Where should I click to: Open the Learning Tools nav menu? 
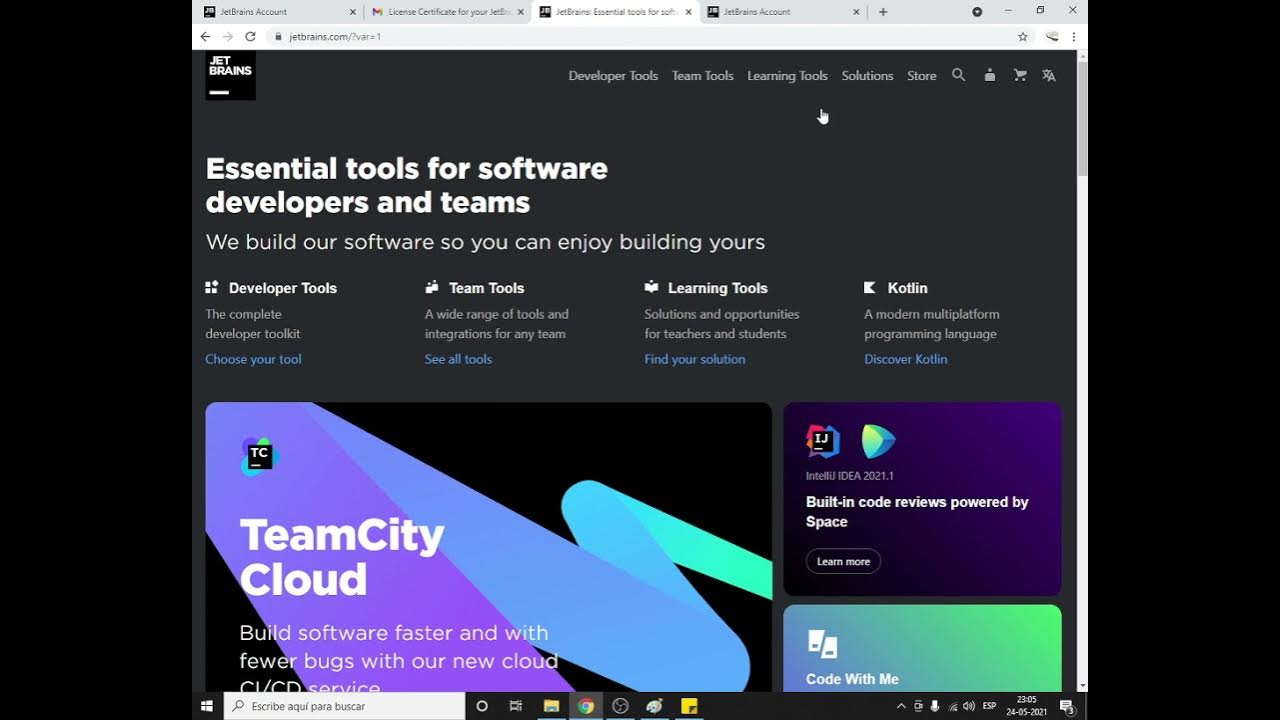tap(787, 76)
